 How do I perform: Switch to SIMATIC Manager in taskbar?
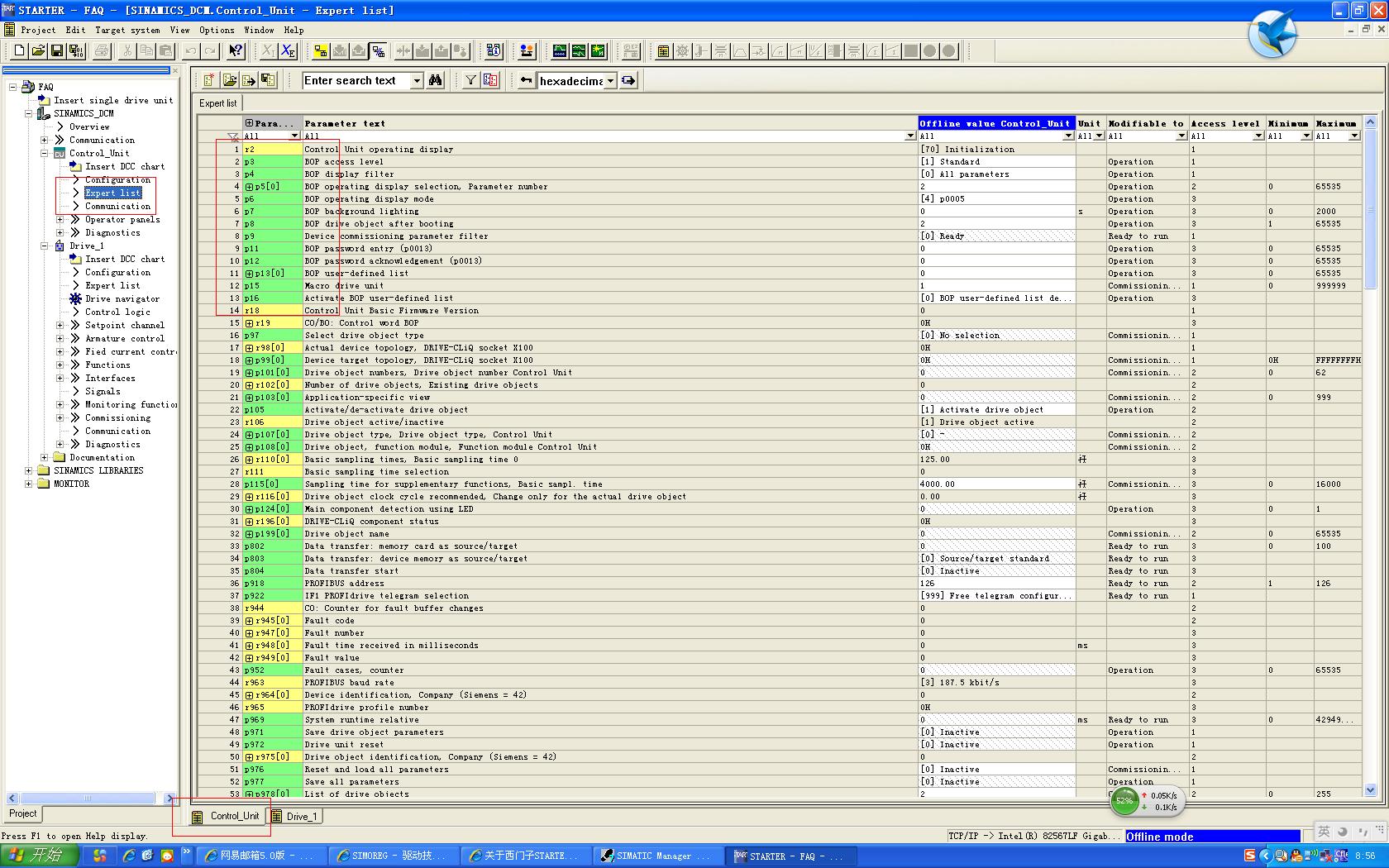click(657, 856)
